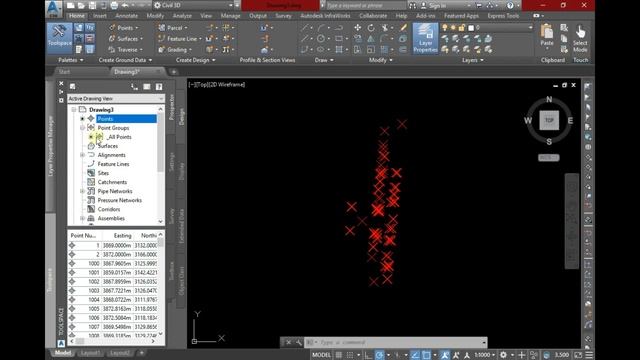Open the application menu A logo
The height and width of the screenshot is (360, 640).
tap(53, 9)
